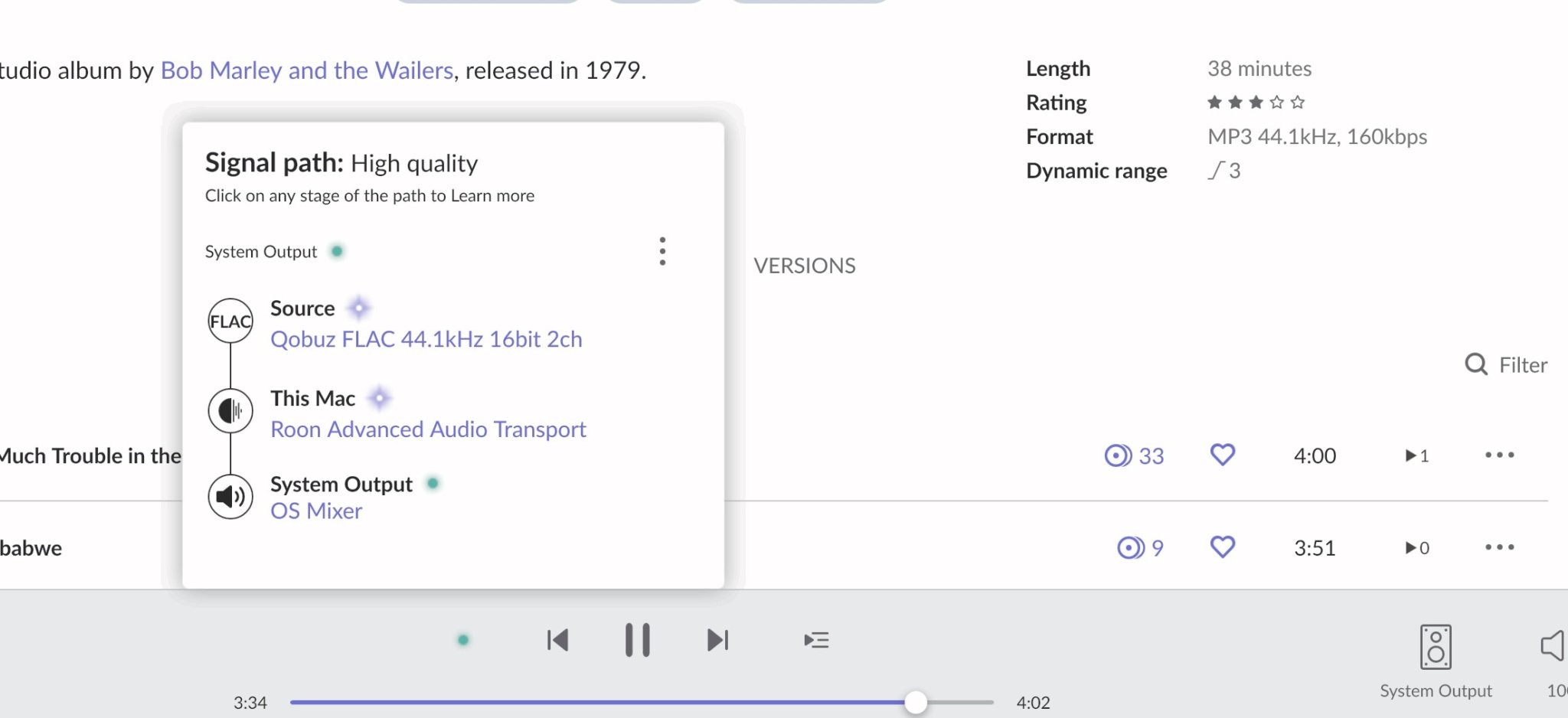The height and width of the screenshot is (718, 1568).
Task: Open OS Mixer details link
Action: point(316,511)
